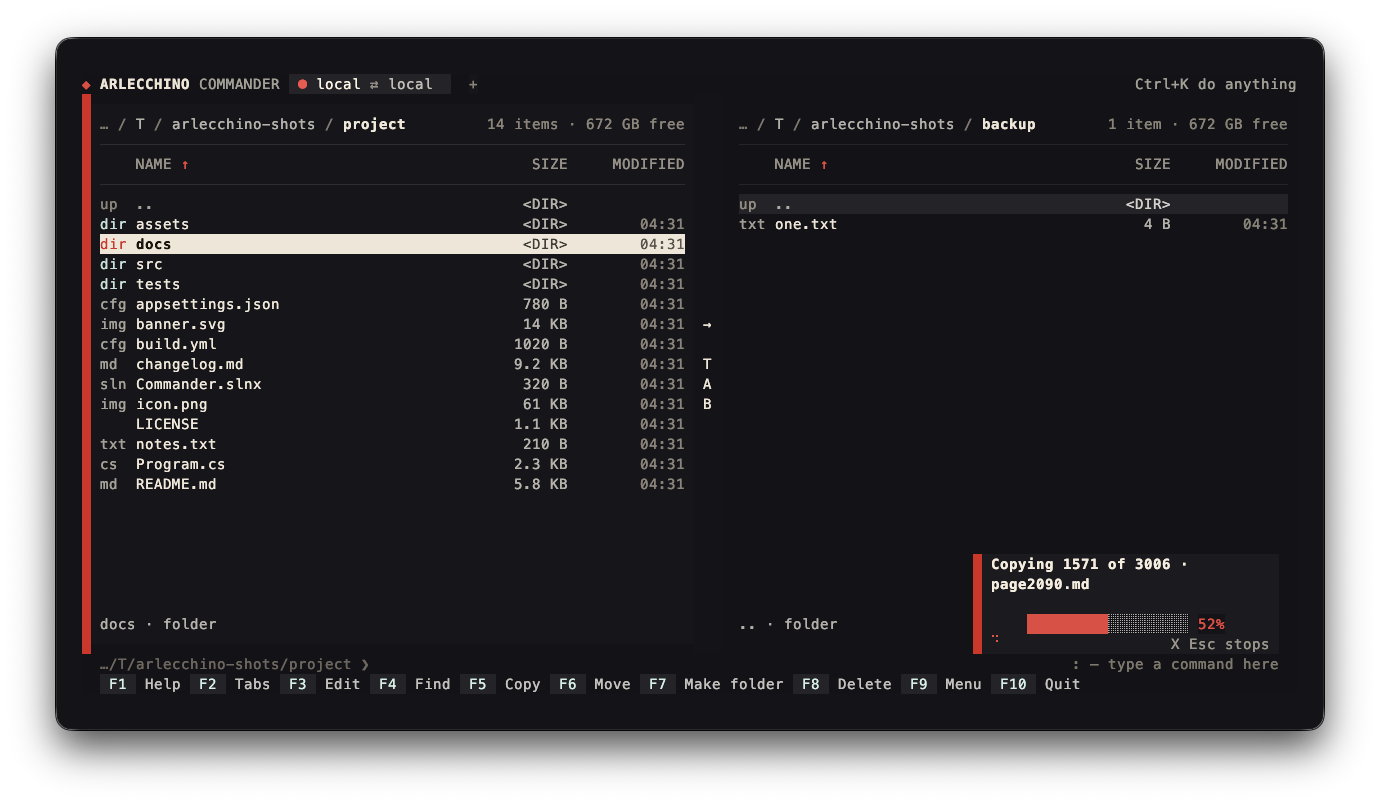The width and height of the screenshot is (1380, 804).
Task: Select the tests folder row
Action: point(392,284)
